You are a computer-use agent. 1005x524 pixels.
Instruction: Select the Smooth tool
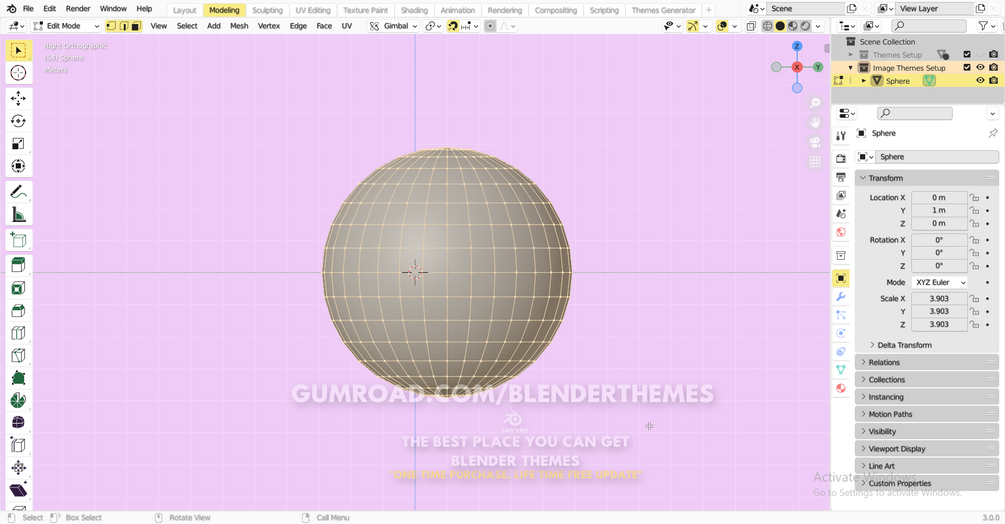19,423
